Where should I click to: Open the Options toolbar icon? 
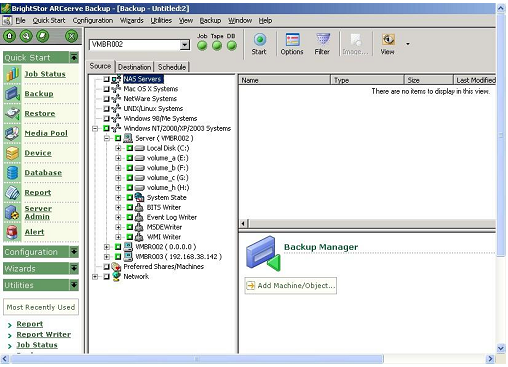[292, 40]
